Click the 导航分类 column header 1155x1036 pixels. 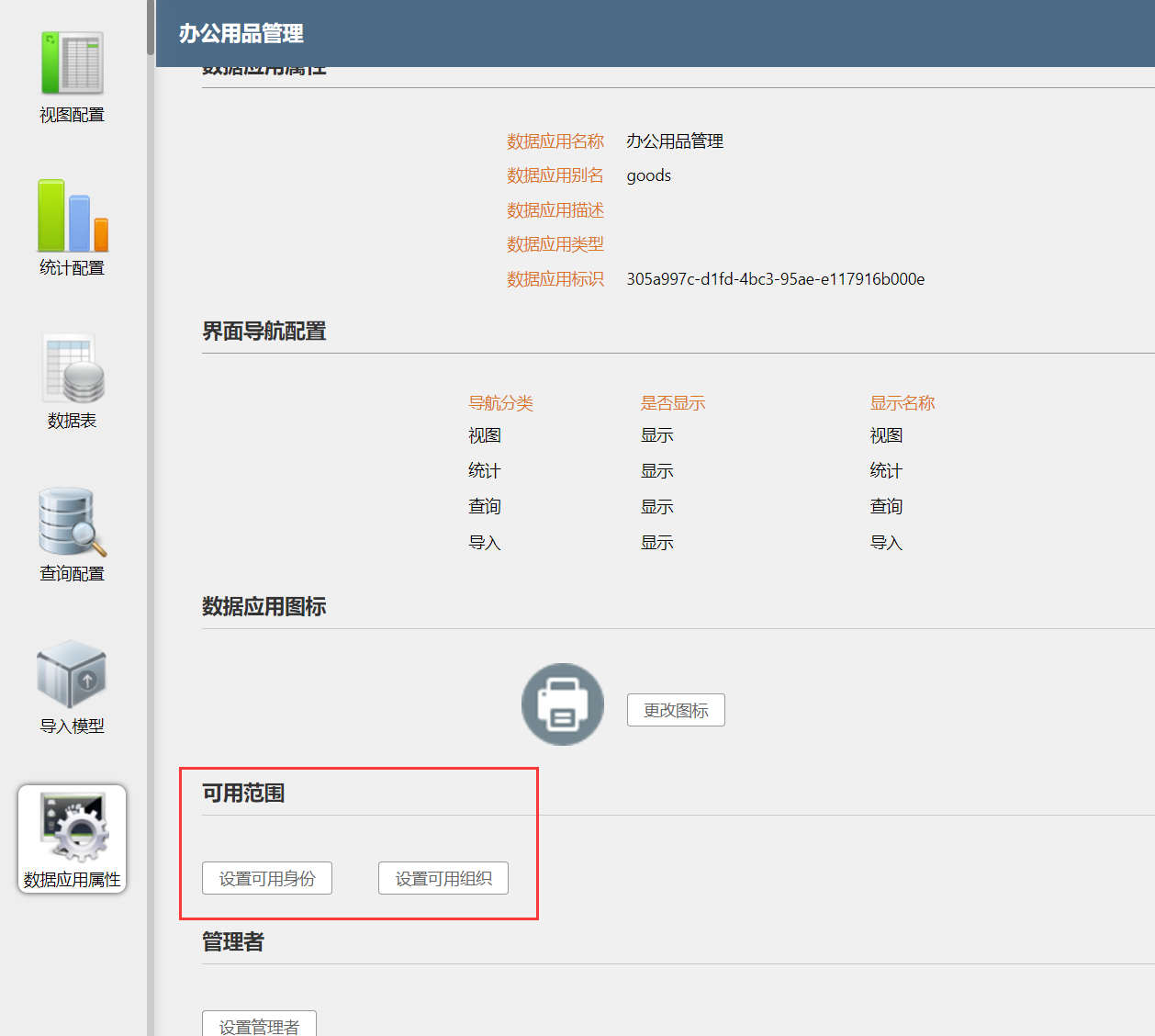click(x=500, y=403)
